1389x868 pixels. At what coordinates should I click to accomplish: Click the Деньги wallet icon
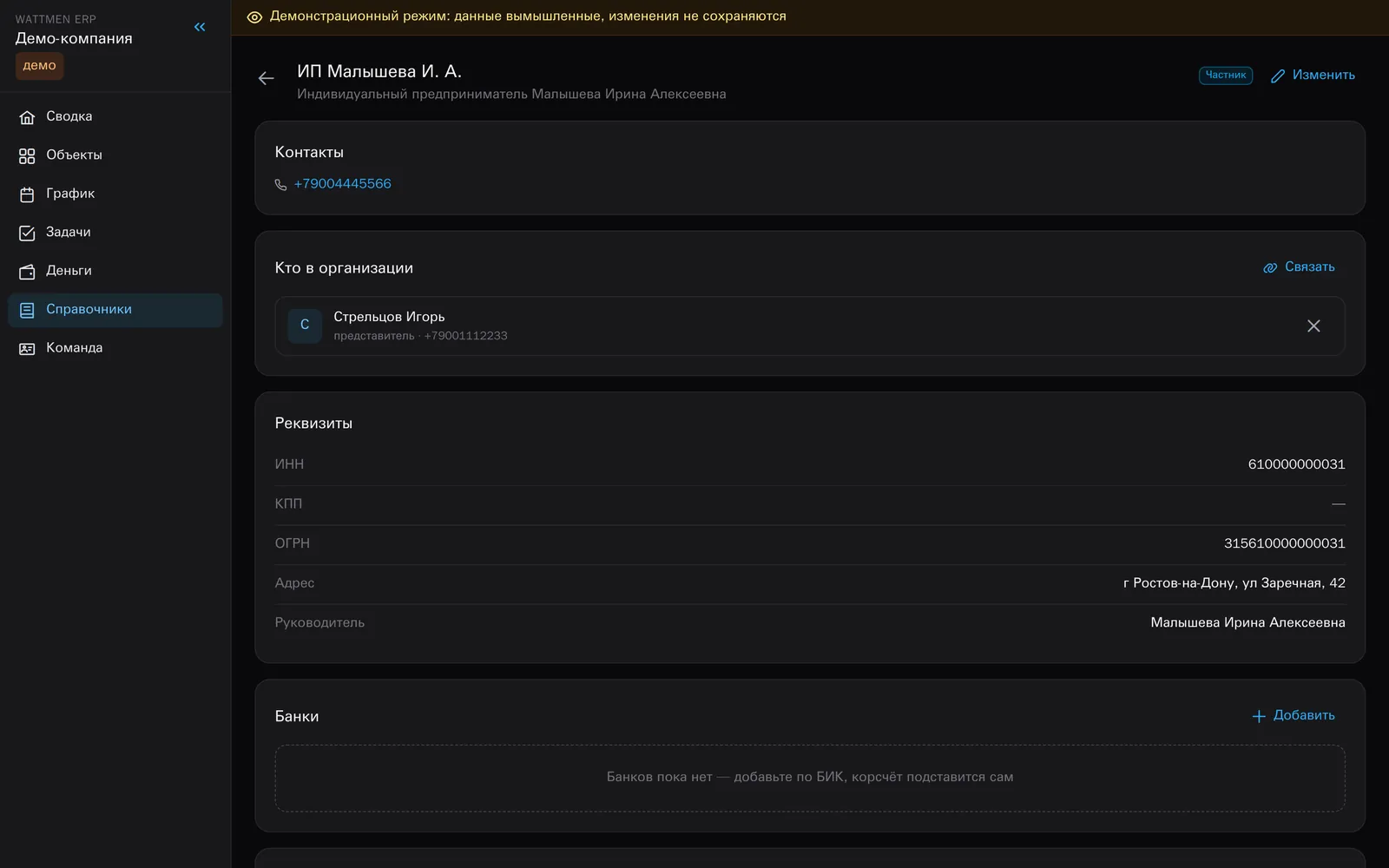[27, 272]
